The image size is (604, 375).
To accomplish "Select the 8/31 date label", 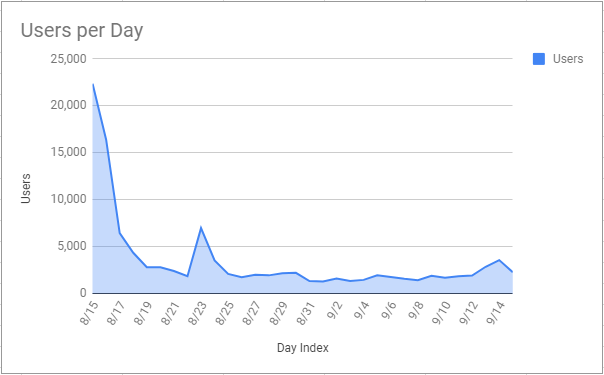I will 305,313.
